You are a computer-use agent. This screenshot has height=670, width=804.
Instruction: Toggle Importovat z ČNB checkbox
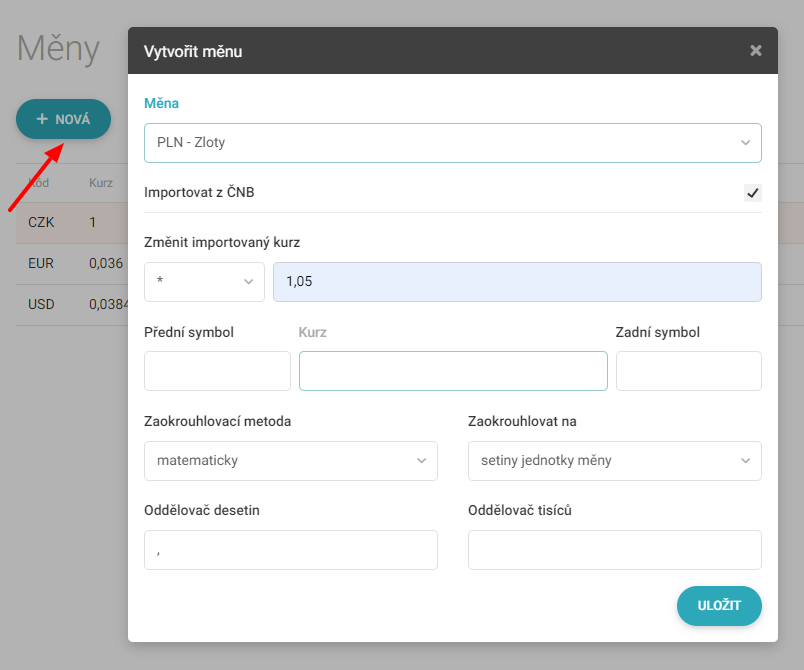pyautogui.click(x=752, y=193)
